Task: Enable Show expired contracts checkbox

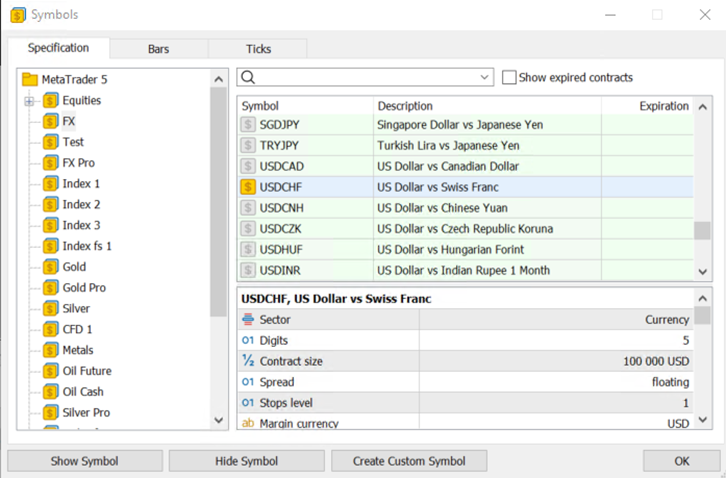Action: [x=509, y=77]
